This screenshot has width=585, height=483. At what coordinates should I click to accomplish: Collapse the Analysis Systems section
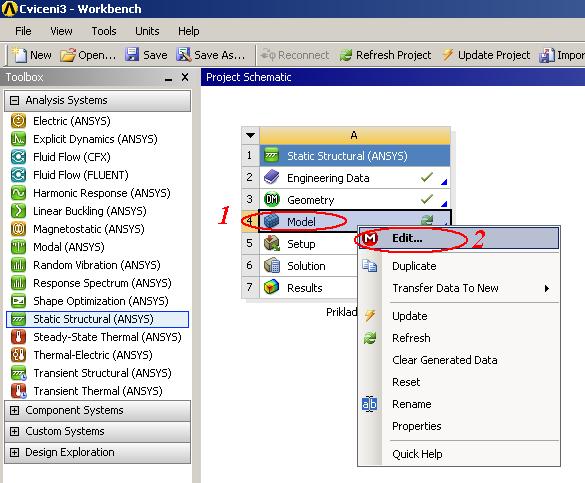(14, 100)
